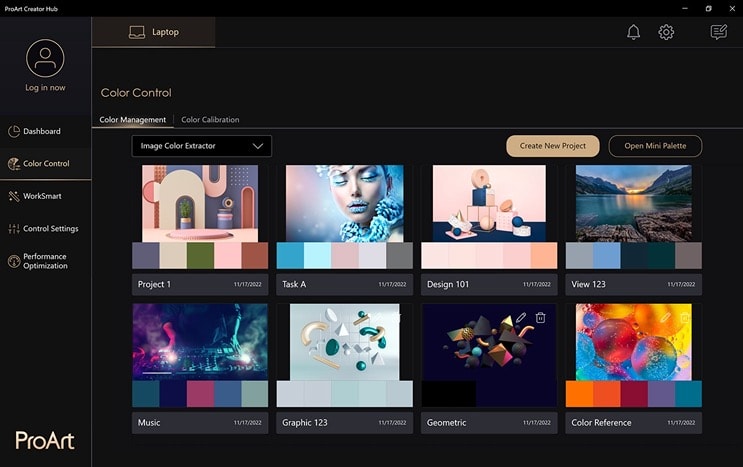Click the Color Control palette icon
Image resolution: width=743 pixels, height=467 pixels.
click(x=14, y=164)
